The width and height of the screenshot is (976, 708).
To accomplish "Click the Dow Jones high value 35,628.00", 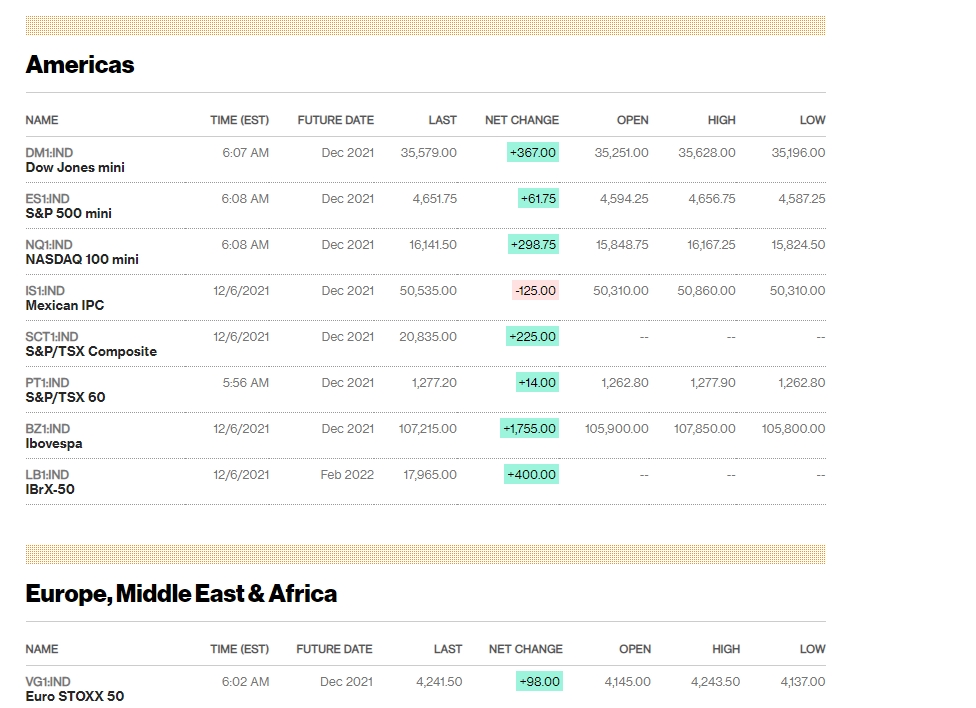I will click(x=707, y=153).
